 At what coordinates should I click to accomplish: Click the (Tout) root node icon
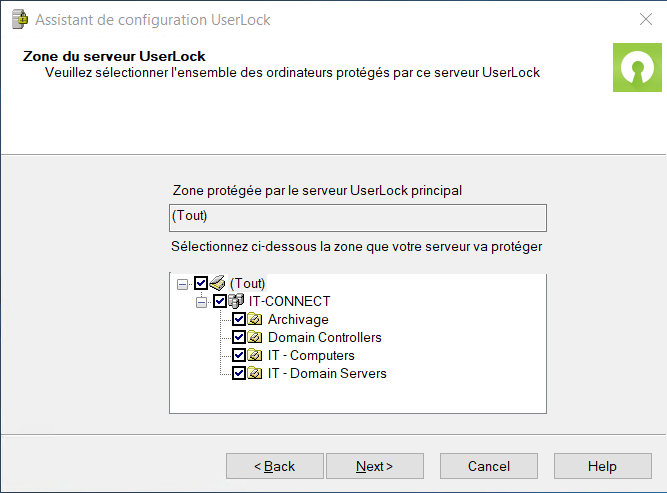(218, 283)
